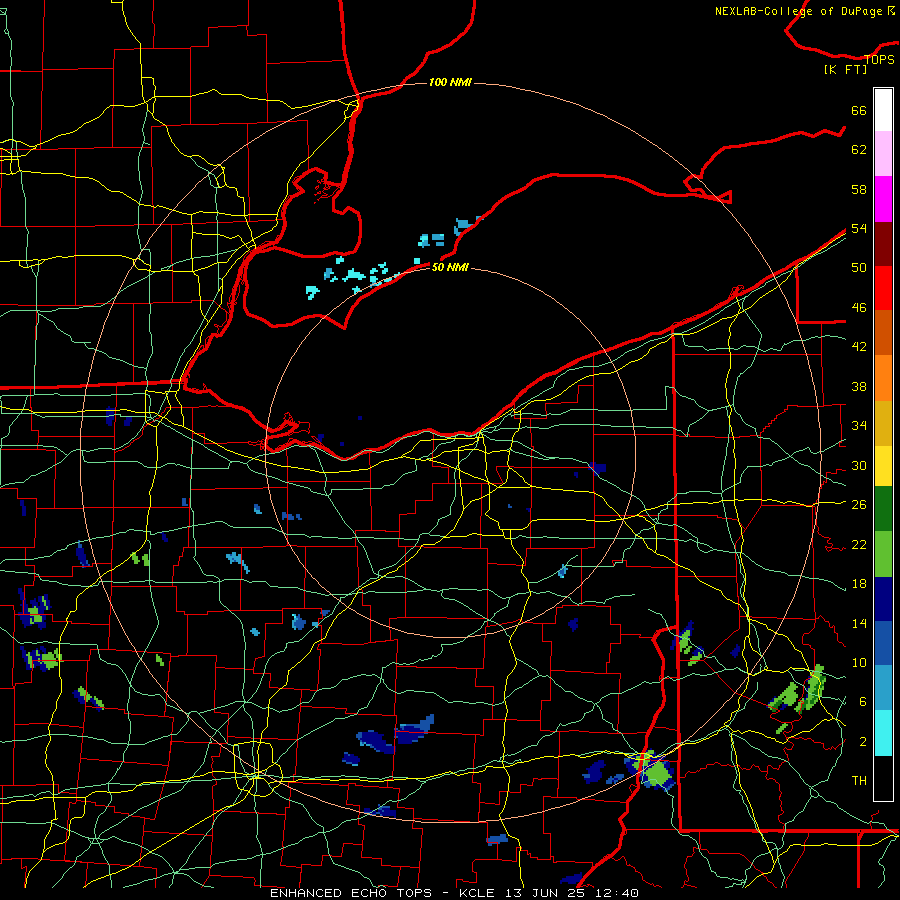
Task: Select the light green legend band
Action: [883, 554]
